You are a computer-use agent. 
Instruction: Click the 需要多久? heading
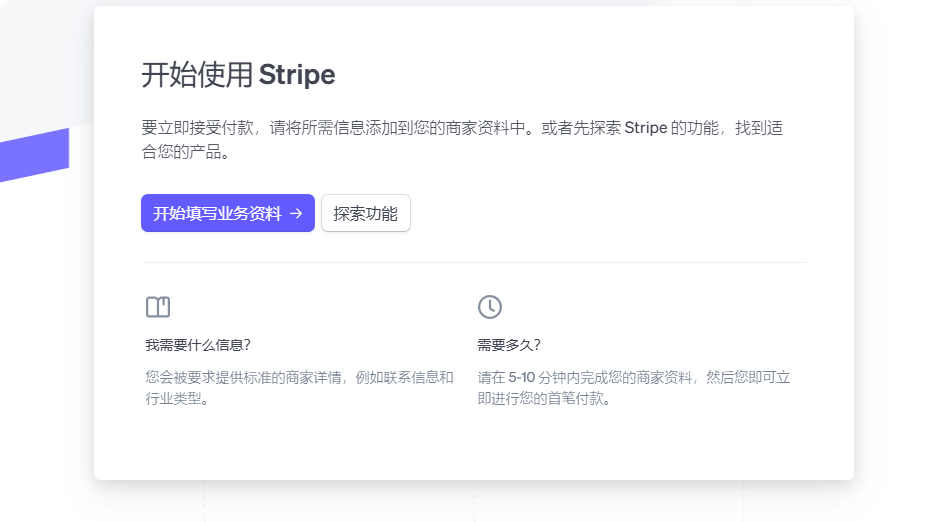509,345
